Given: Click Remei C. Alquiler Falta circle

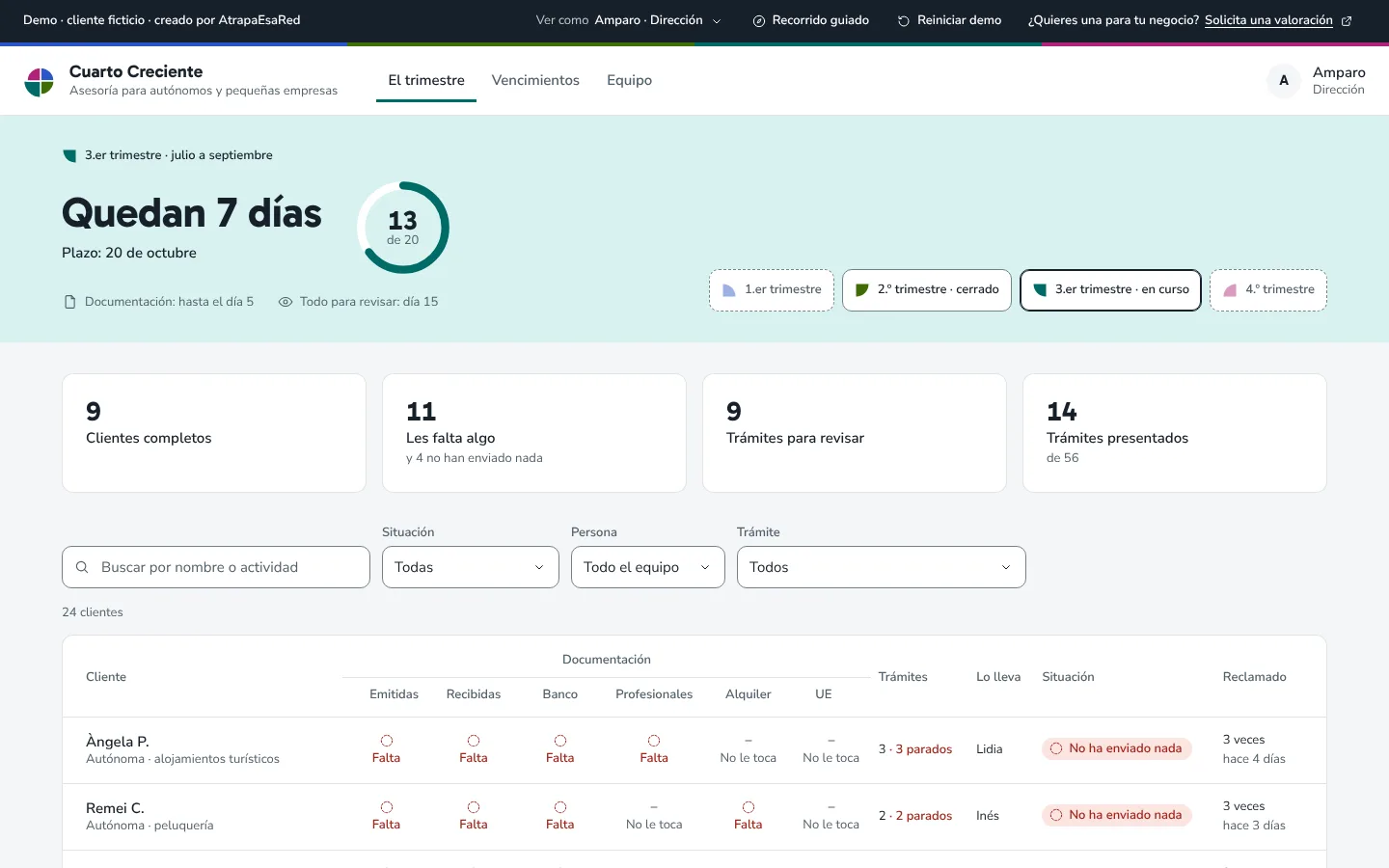Looking at the screenshot, I should click(x=749, y=807).
